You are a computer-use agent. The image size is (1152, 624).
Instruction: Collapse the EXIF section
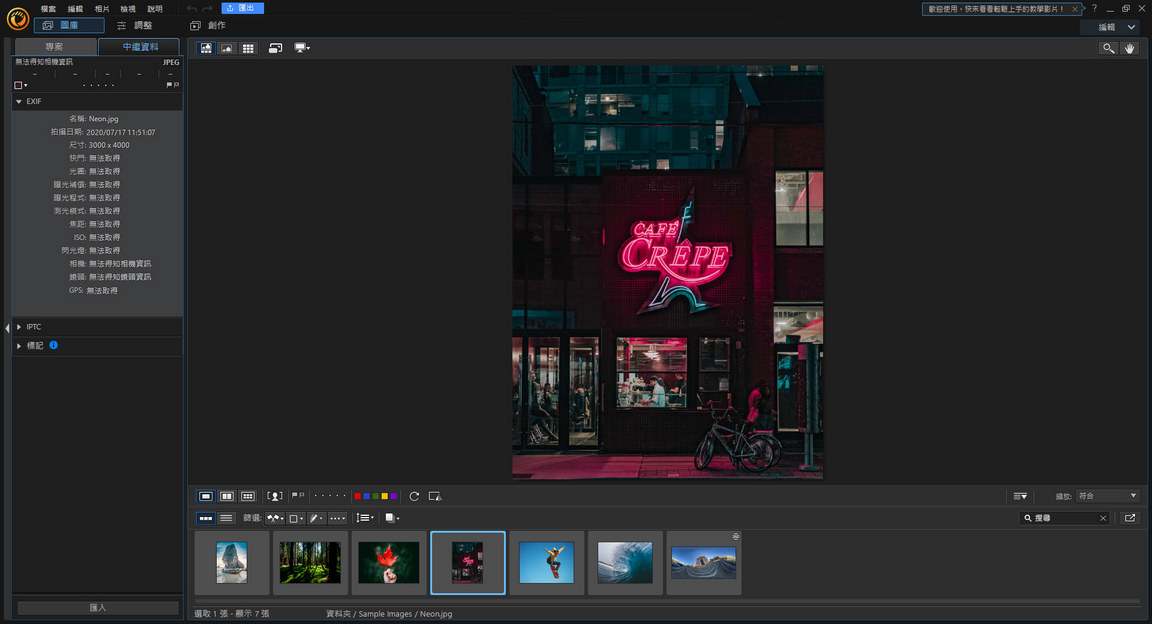point(18,101)
